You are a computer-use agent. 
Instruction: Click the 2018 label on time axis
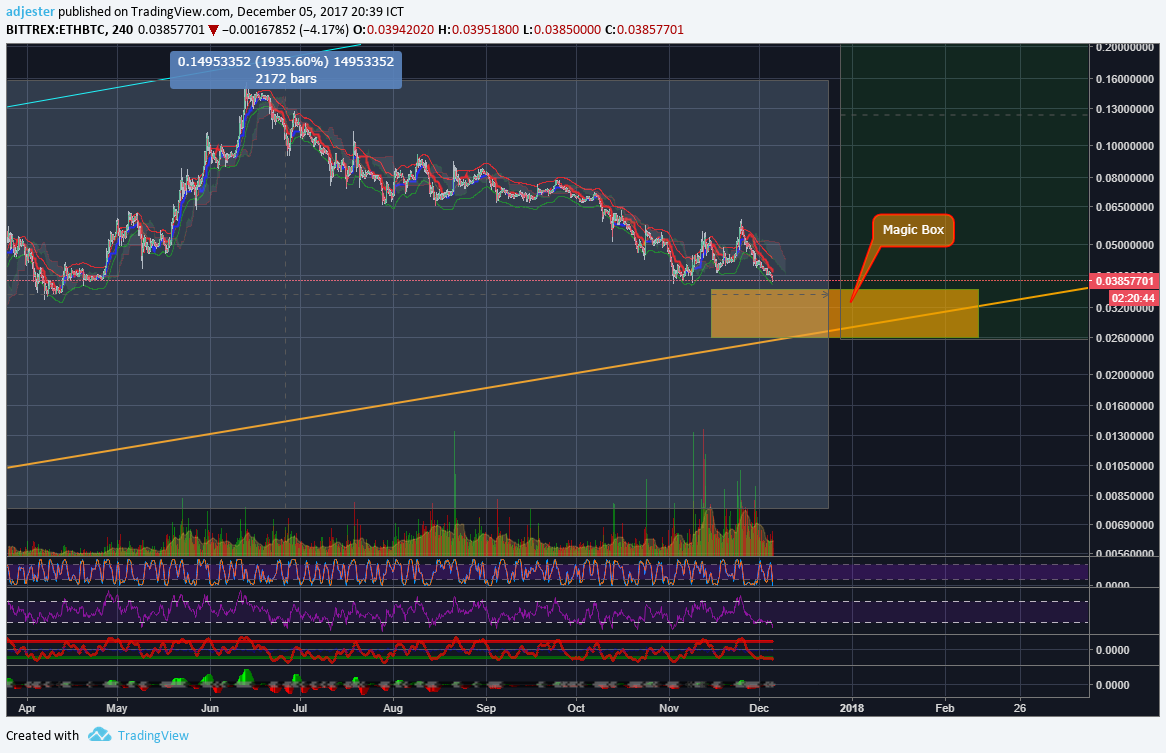coord(851,708)
